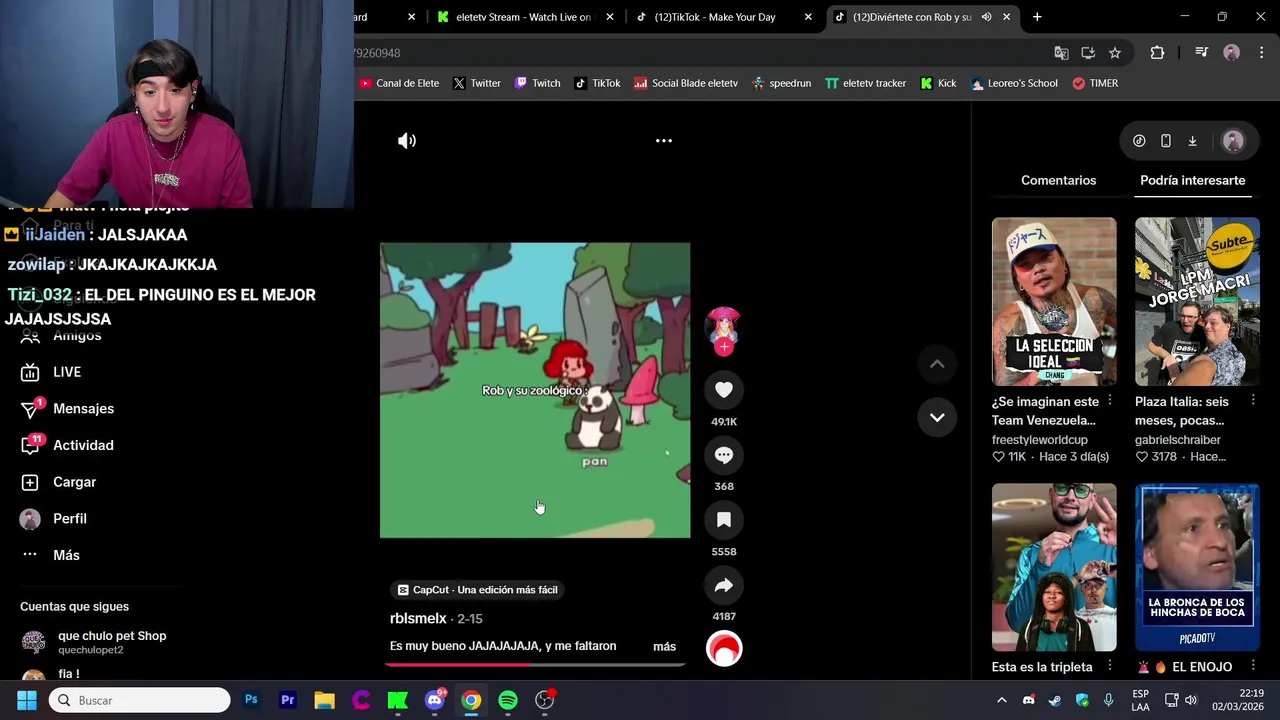The height and width of the screenshot is (720, 1280).
Task: Open Twitch bookmark
Action: click(537, 83)
